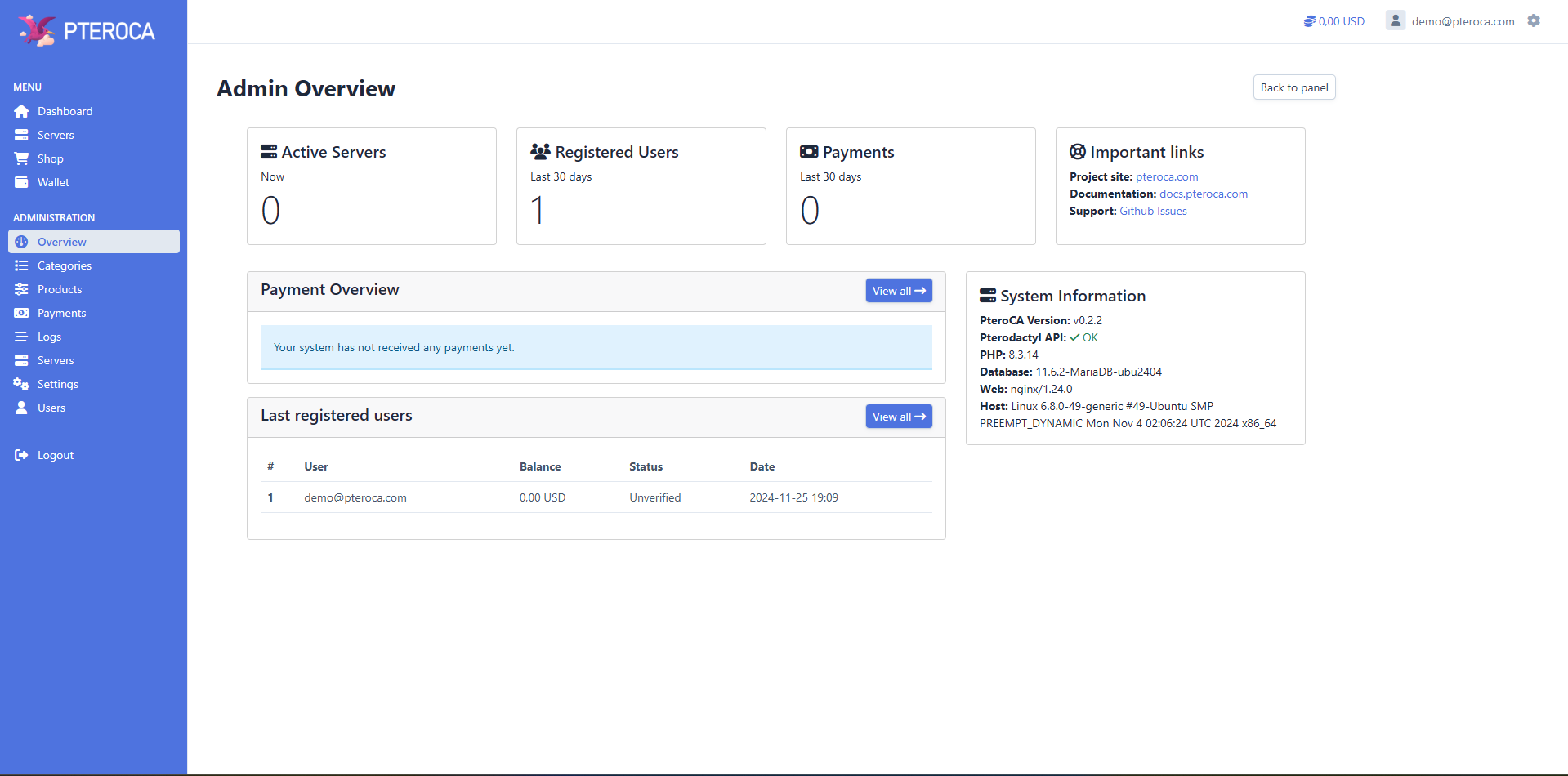This screenshot has height=776, width=1568.
Task: Click the User column header
Action: click(x=316, y=466)
